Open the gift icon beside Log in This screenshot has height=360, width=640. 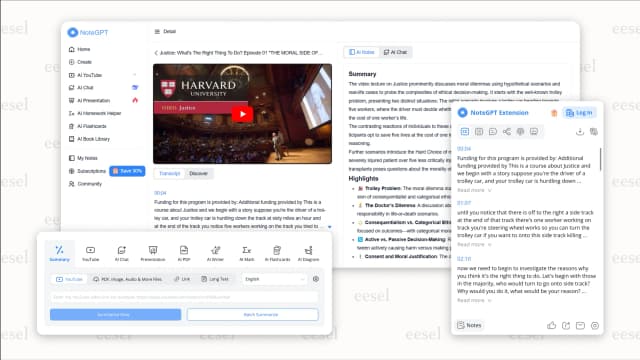click(554, 113)
